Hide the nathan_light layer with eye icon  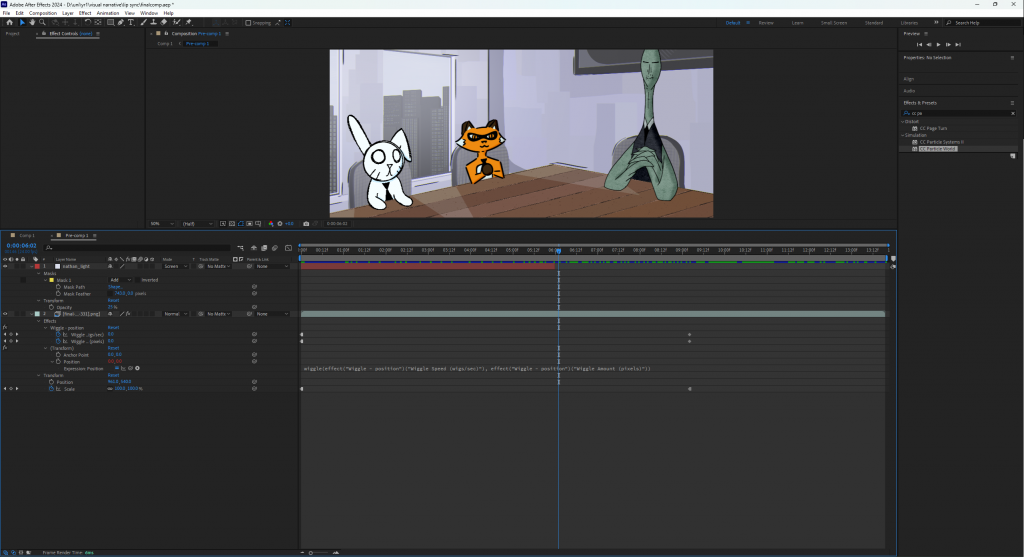click(5, 266)
